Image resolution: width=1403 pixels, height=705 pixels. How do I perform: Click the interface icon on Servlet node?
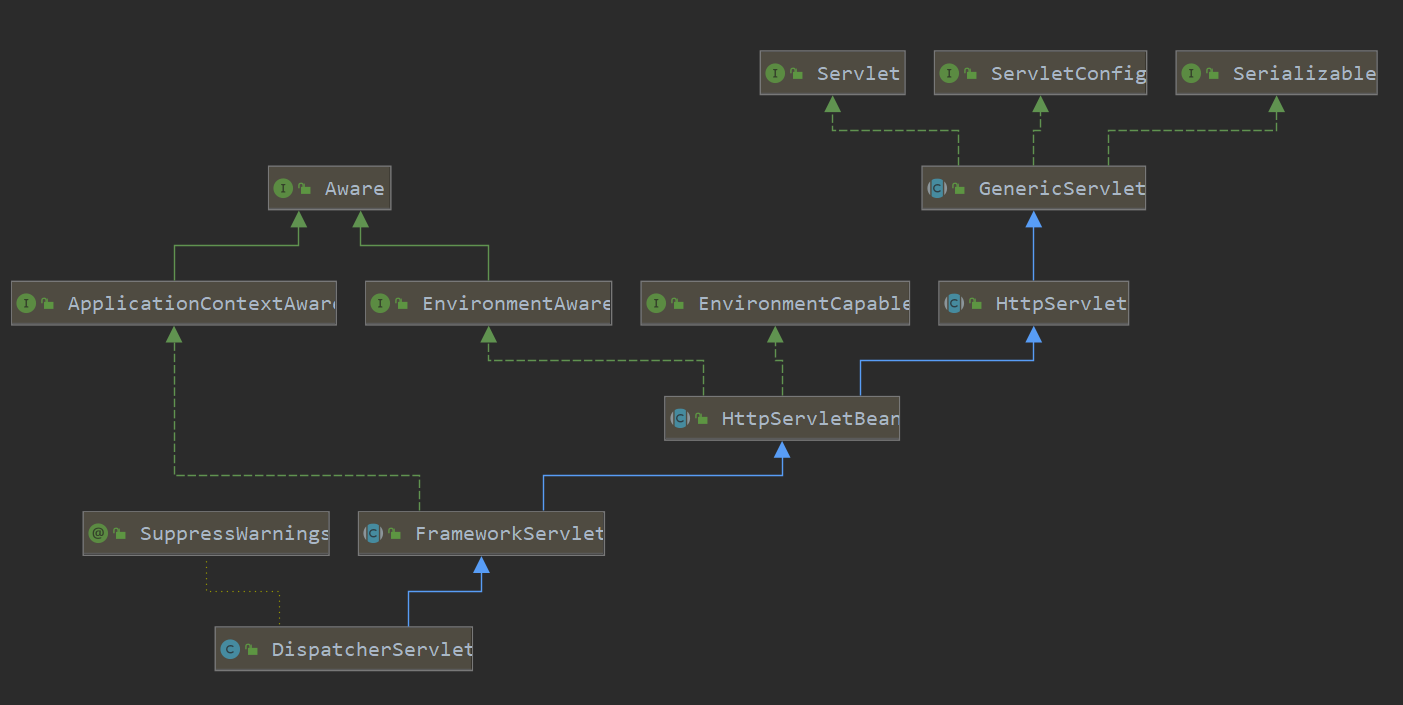[x=775, y=73]
